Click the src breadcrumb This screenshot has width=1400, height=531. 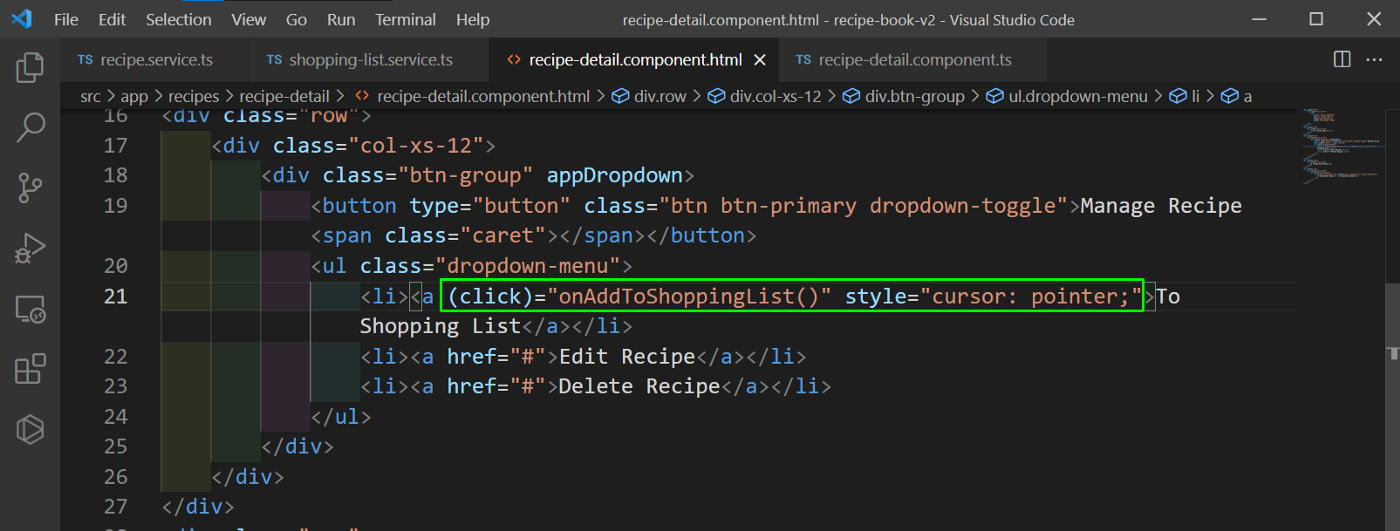pyautogui.click(x=92, y=96)
